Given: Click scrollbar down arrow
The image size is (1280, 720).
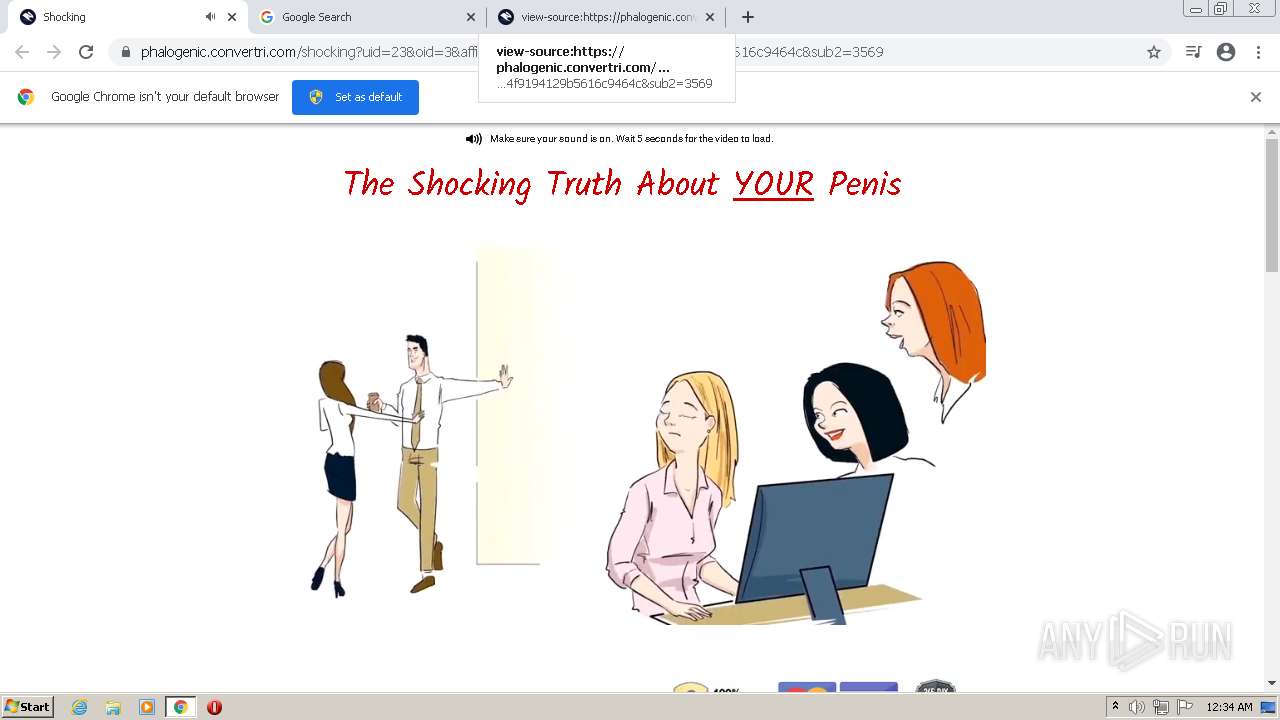Looking at the screenshot, I should click(1272, 683).
